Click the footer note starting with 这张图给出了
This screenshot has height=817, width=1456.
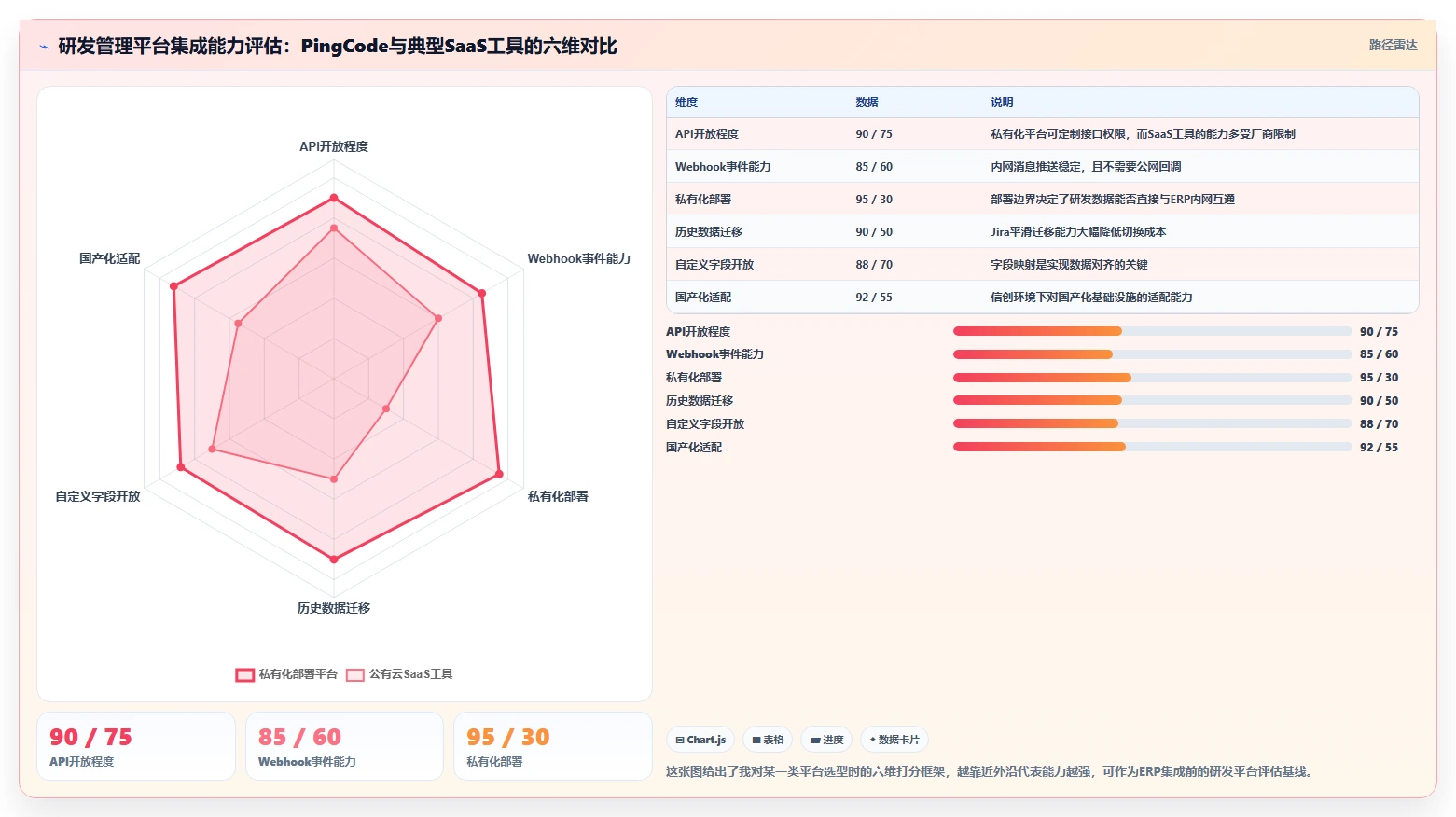tap(991, 771)
